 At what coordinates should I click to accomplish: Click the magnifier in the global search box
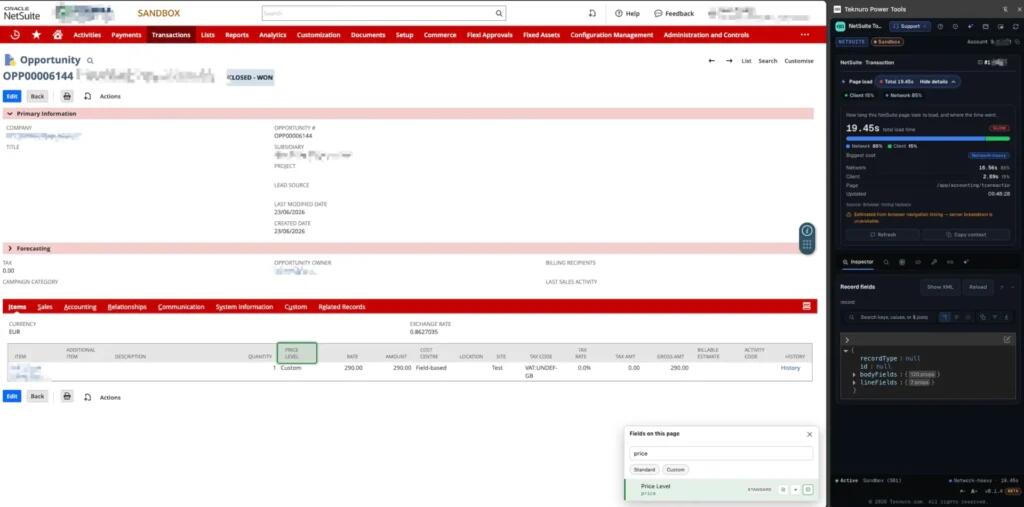click(x=499, y=13)
